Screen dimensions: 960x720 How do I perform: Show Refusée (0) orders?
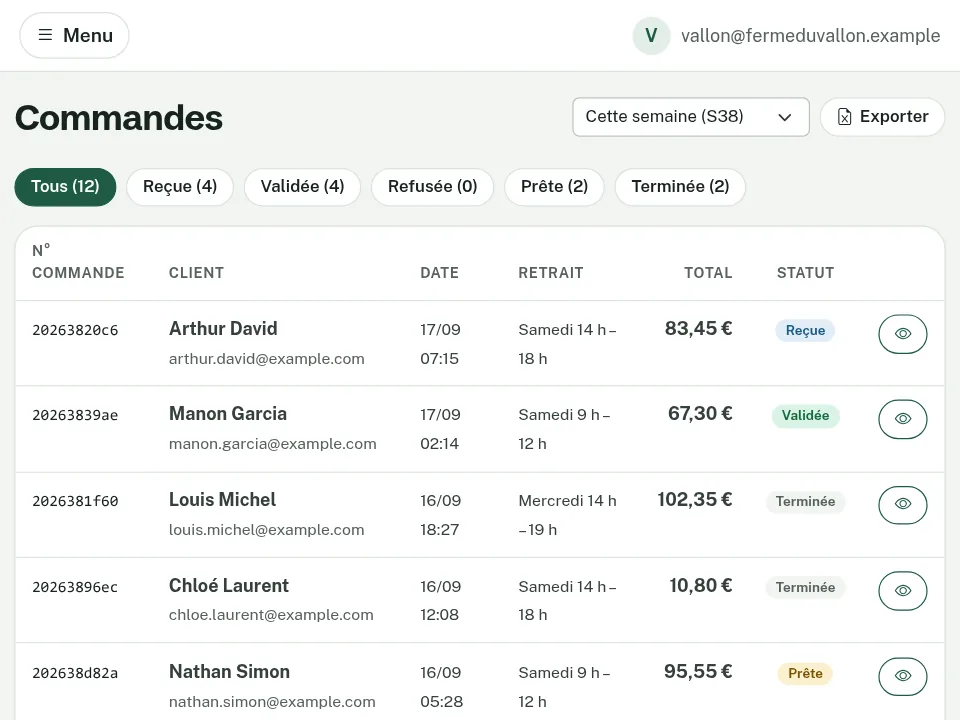432,187
